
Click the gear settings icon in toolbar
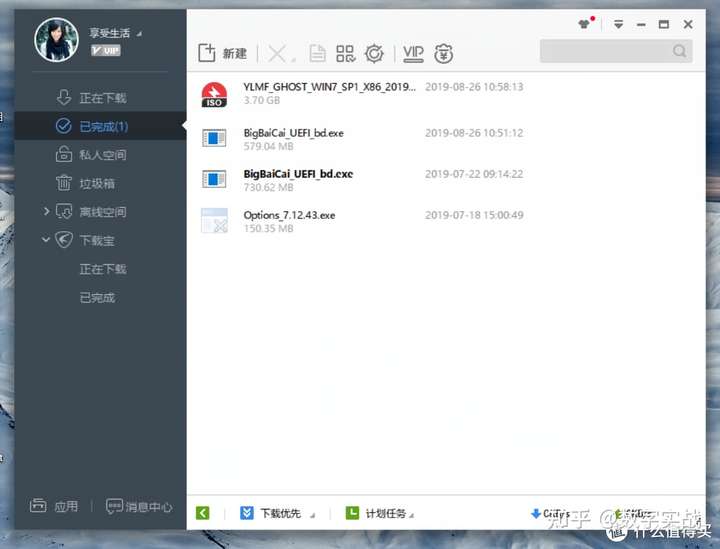[374, 53]
